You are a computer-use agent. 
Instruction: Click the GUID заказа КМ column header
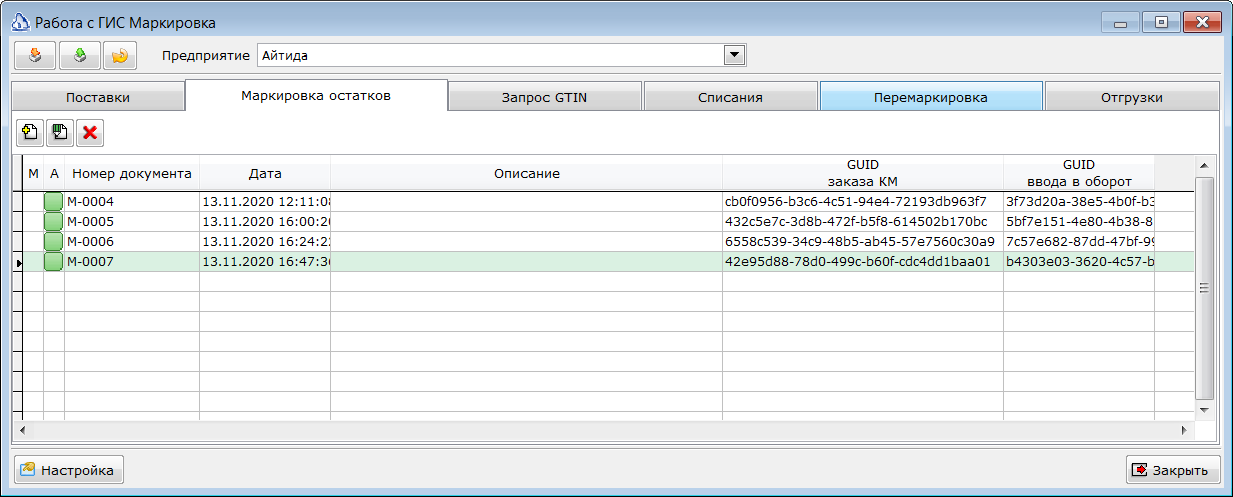[x=863, y=173]
